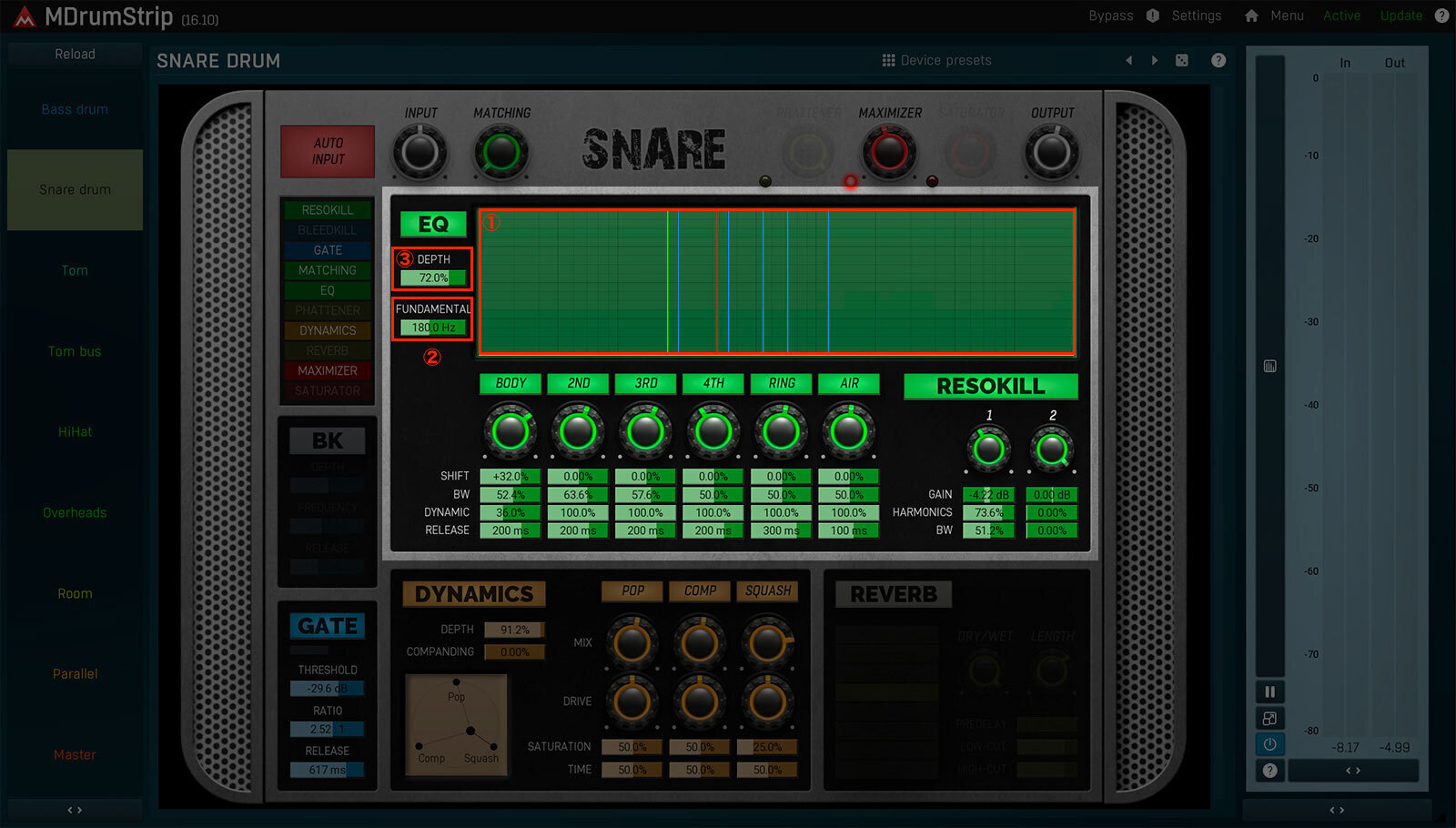This screenshot has height=828, width=1456.
Task: Click the exclamation notification icon near Bypass
Action: coord(1154,15)
